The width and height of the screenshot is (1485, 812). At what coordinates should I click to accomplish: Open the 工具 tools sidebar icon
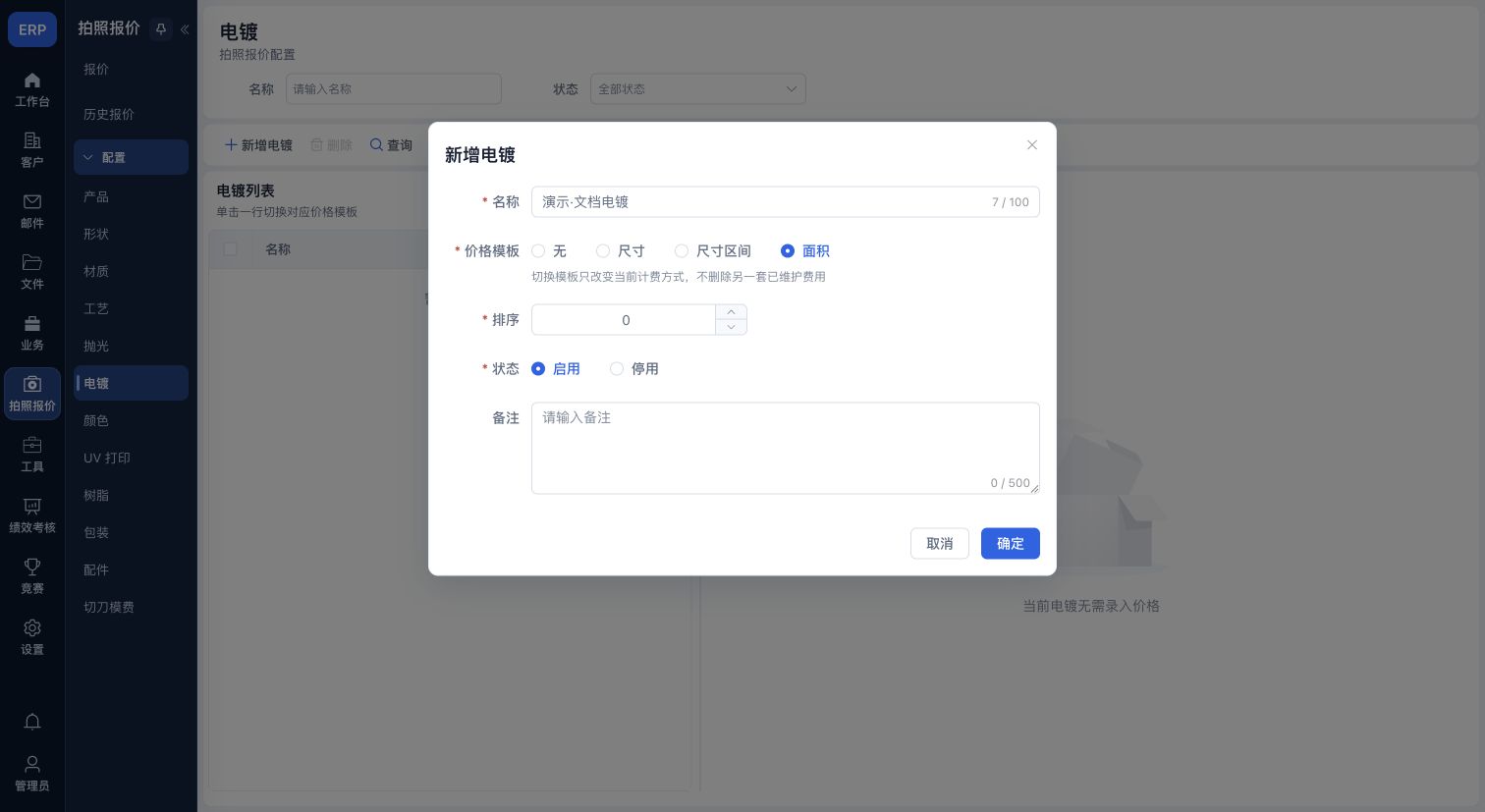click(32, 455)
